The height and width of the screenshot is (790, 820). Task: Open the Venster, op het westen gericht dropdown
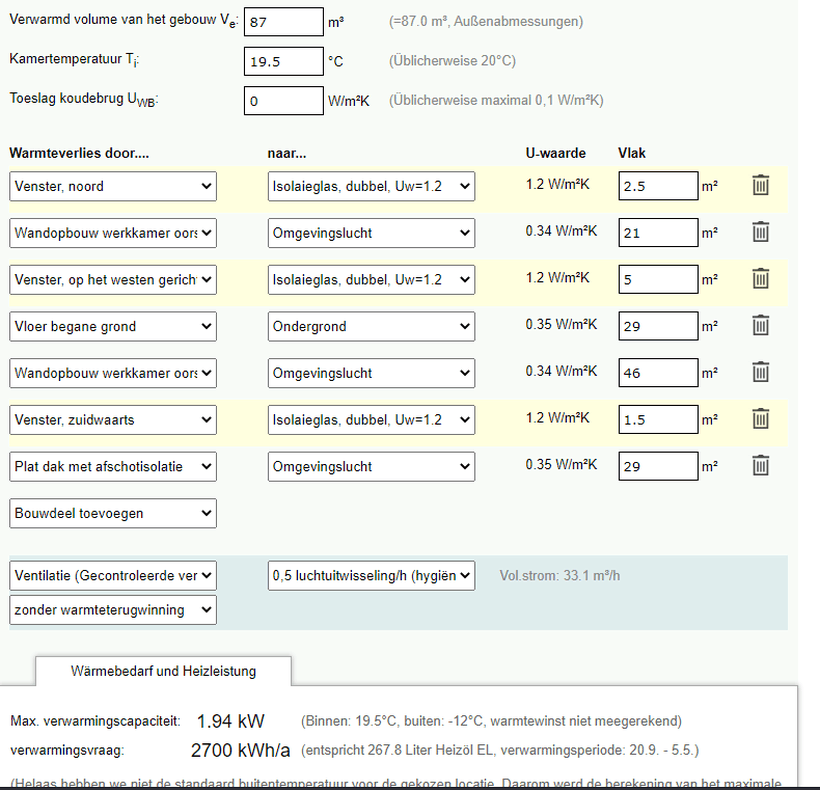113,280
